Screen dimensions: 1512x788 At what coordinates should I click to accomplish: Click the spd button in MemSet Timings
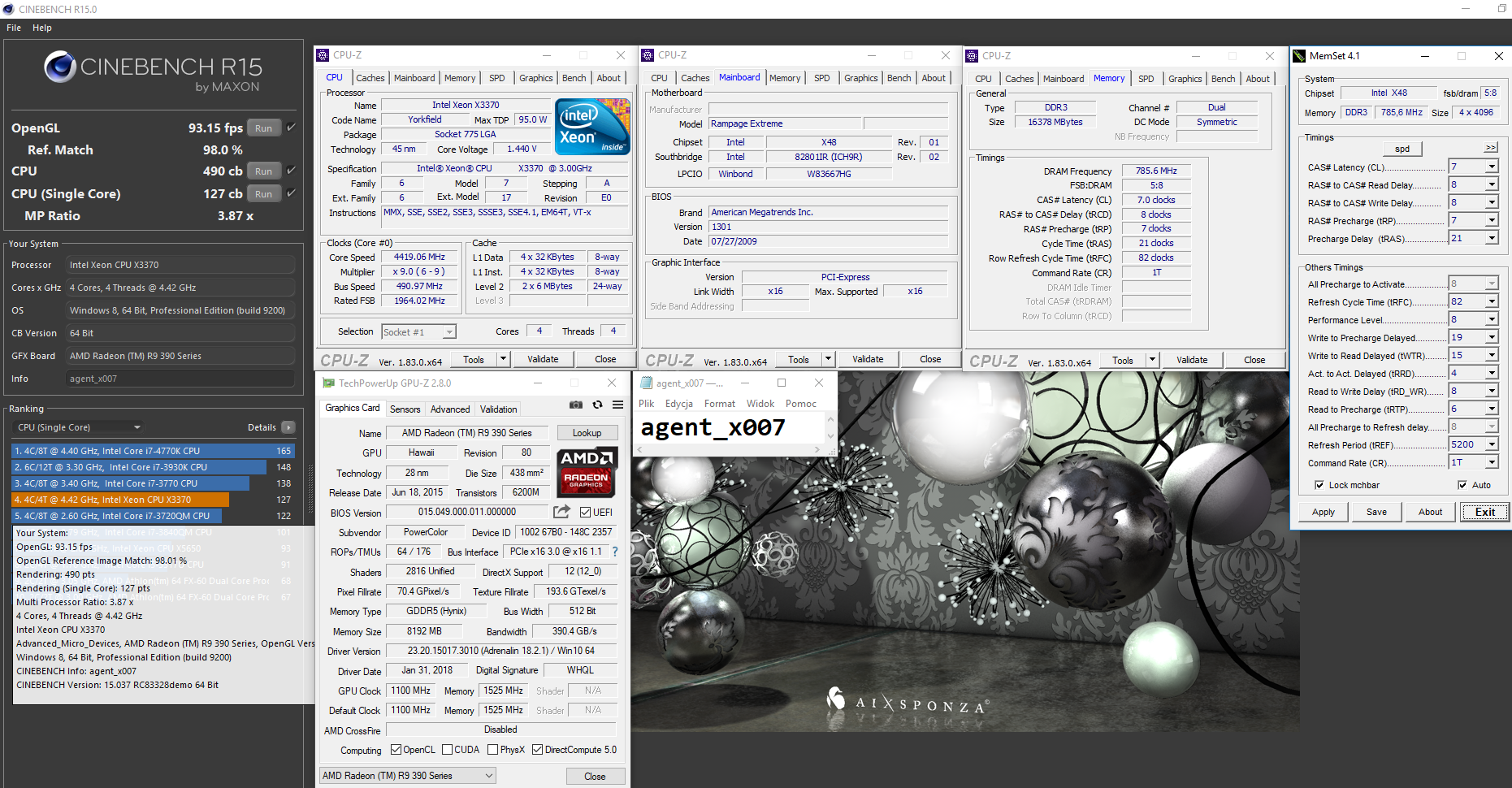click(x=1402, y=149)
